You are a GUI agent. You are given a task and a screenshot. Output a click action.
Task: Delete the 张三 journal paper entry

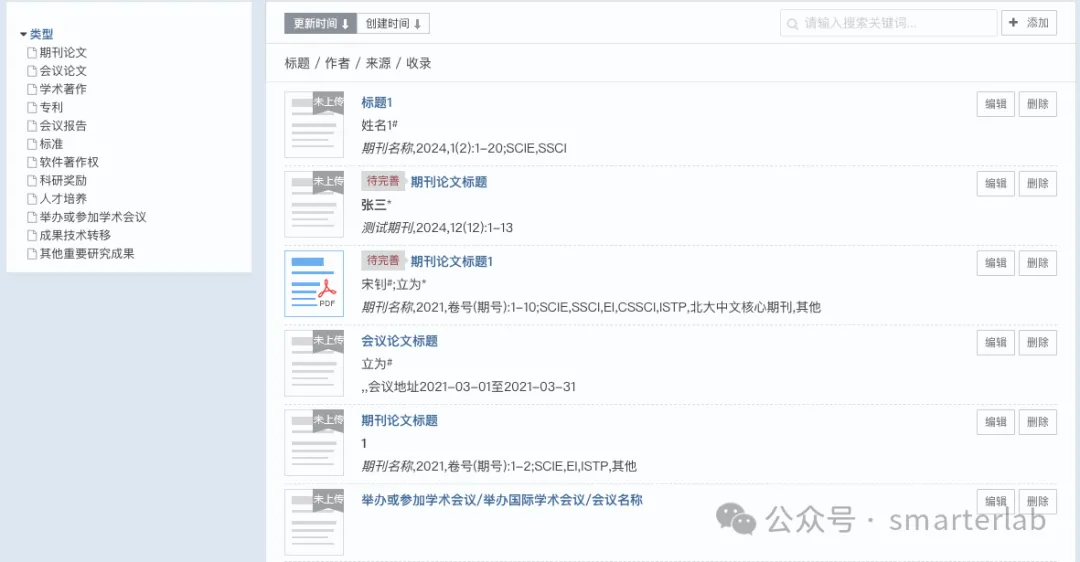(x=1038, y=183)
